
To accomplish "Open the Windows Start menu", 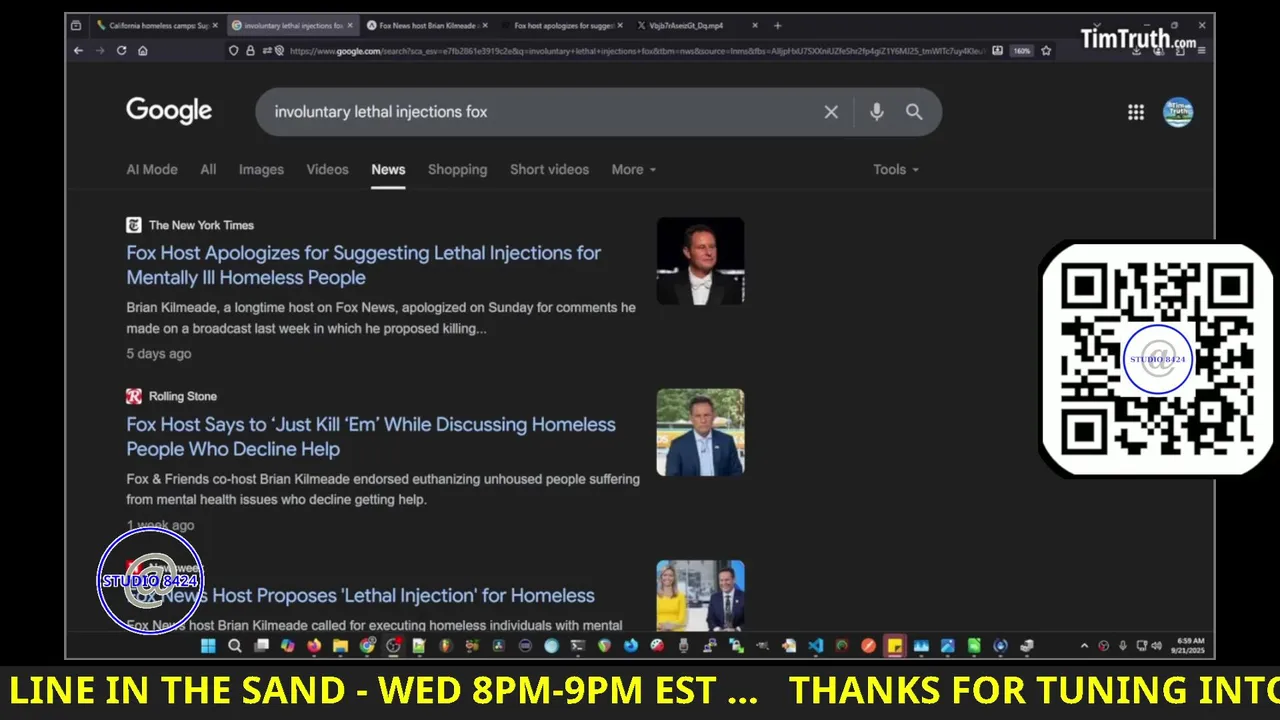I will 208,646.
